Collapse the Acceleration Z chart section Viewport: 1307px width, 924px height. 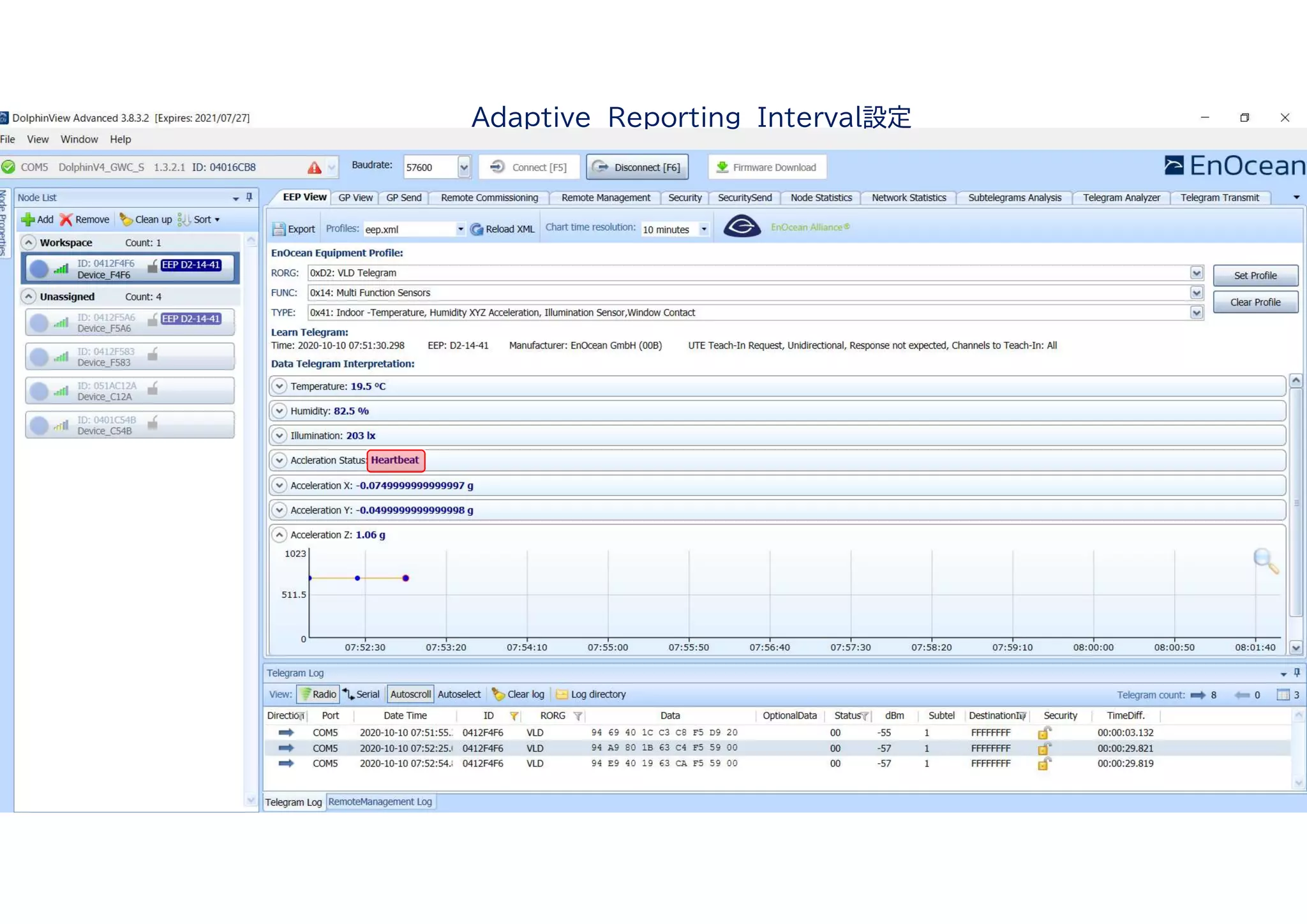(x=279, y=535)
